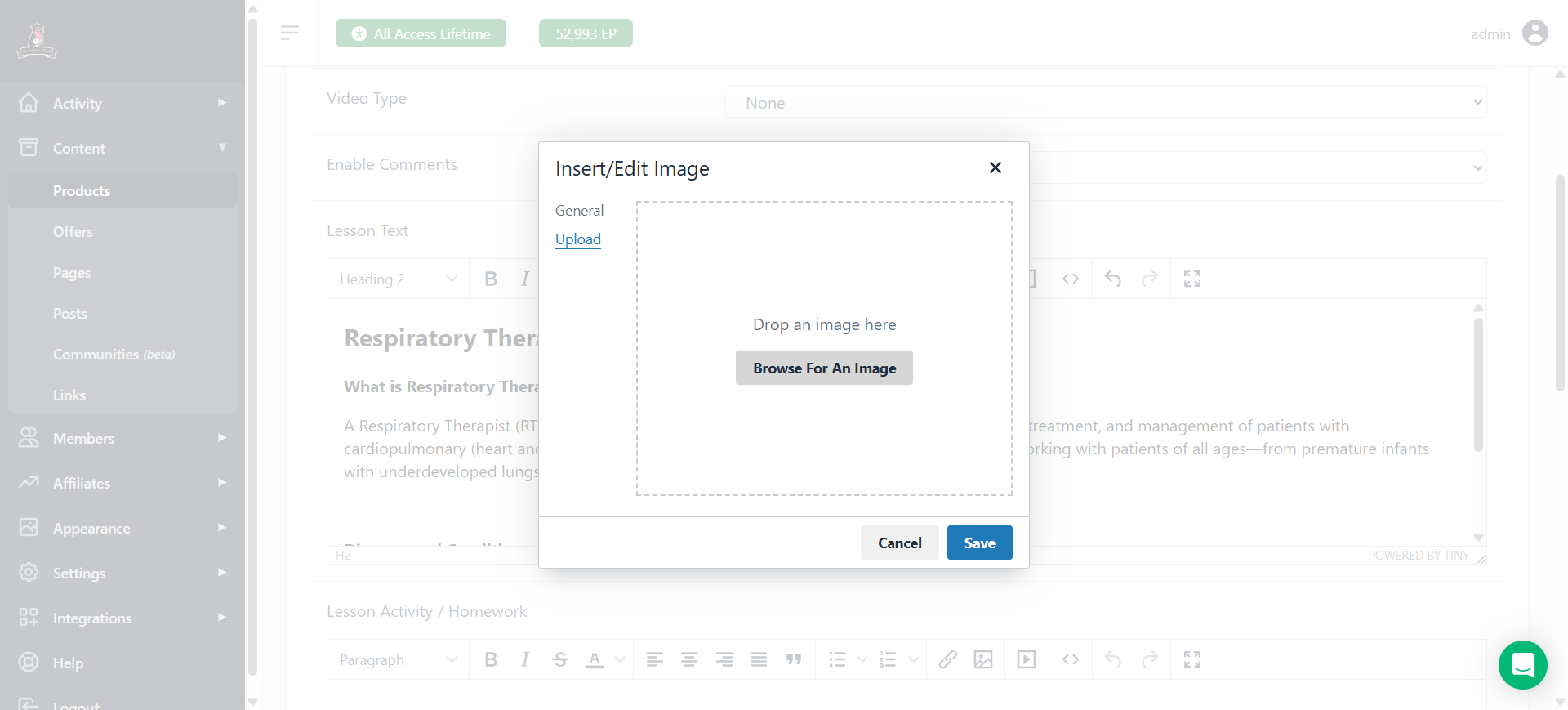The height and width of the screenshot is (710, 1568).
Task: Click the hamburger menu icon in header
Action: pyautogui.click(x=289, y=33)
